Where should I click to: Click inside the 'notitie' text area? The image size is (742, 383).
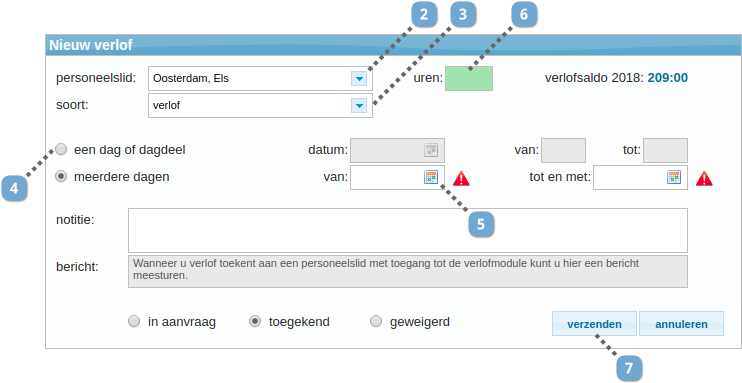[x=408, y=231]
